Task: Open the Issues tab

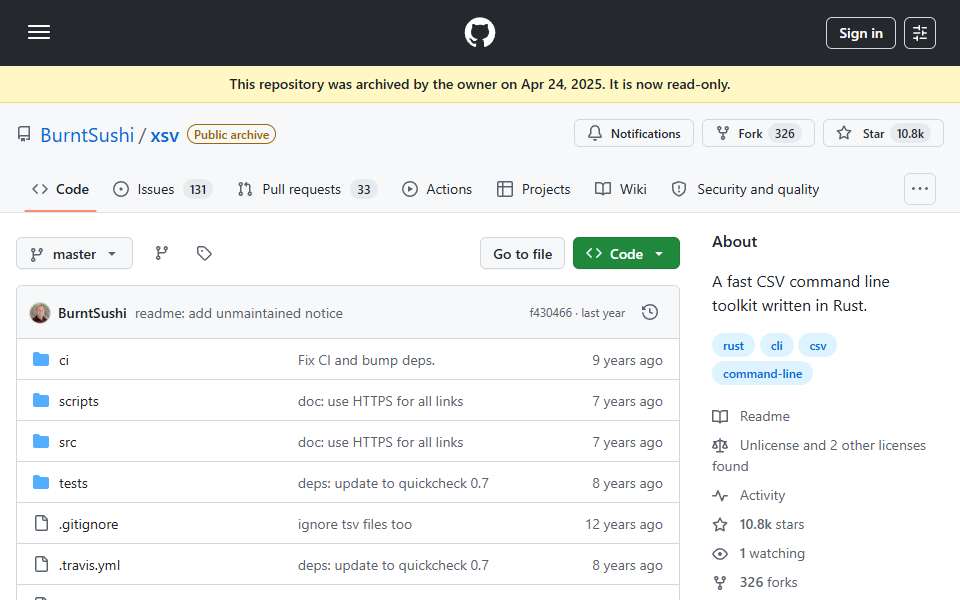Action: [x=162, y=189]
